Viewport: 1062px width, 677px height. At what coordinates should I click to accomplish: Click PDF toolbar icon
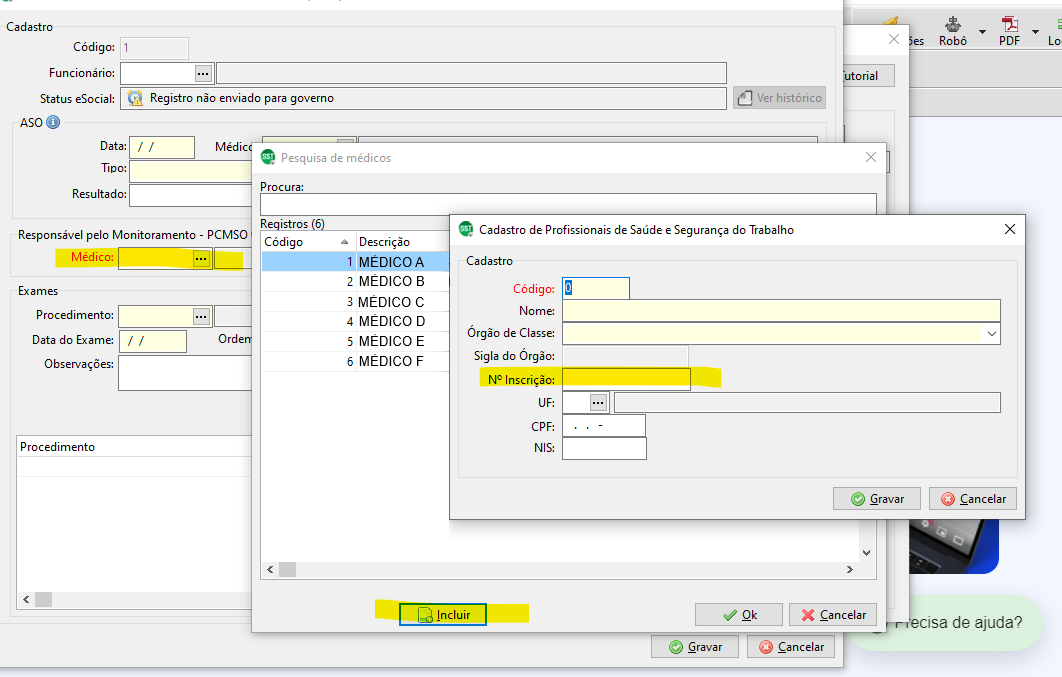pos(1009,32)
